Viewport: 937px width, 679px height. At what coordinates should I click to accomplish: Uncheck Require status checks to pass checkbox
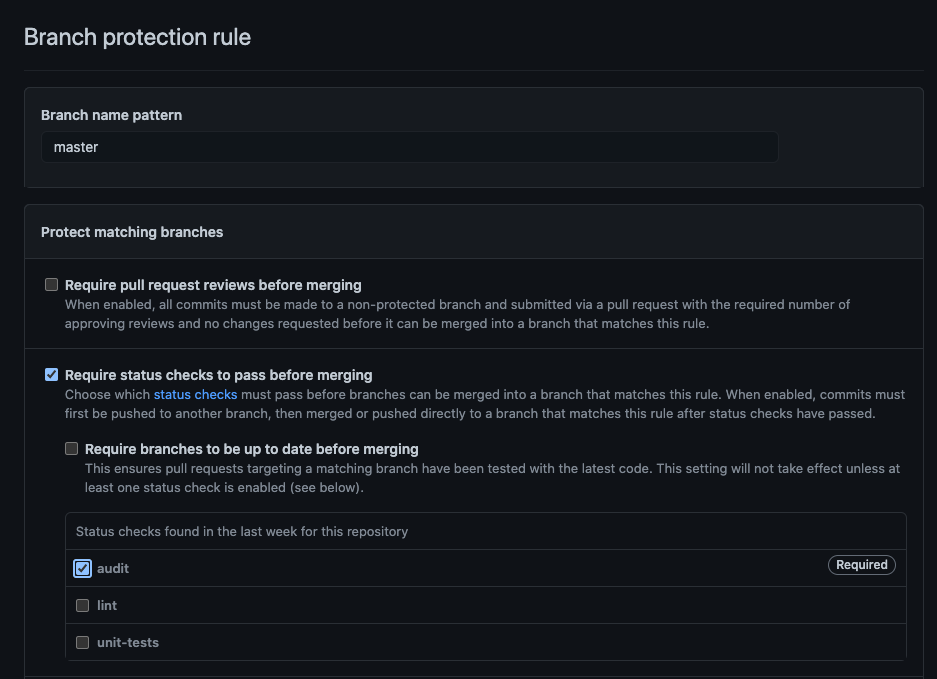52,375
